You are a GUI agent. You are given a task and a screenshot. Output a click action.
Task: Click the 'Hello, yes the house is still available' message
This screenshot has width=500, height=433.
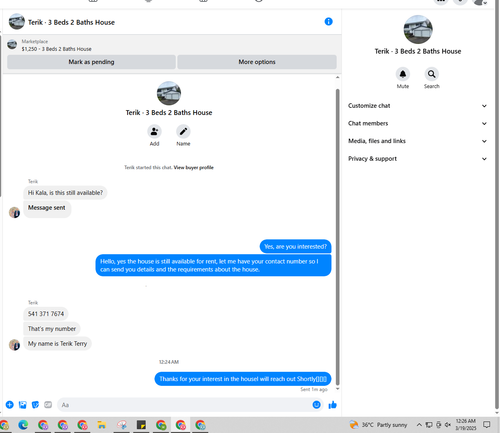click(213, 265)
